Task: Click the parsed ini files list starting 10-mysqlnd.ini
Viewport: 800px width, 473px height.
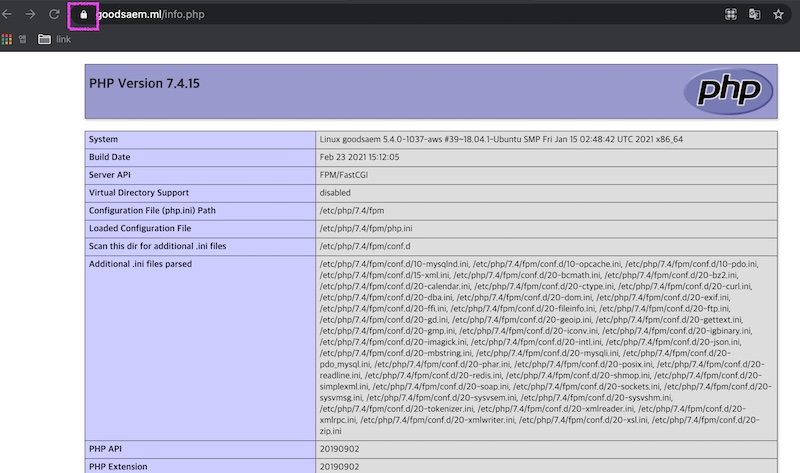Action: [x=545, y=347]
